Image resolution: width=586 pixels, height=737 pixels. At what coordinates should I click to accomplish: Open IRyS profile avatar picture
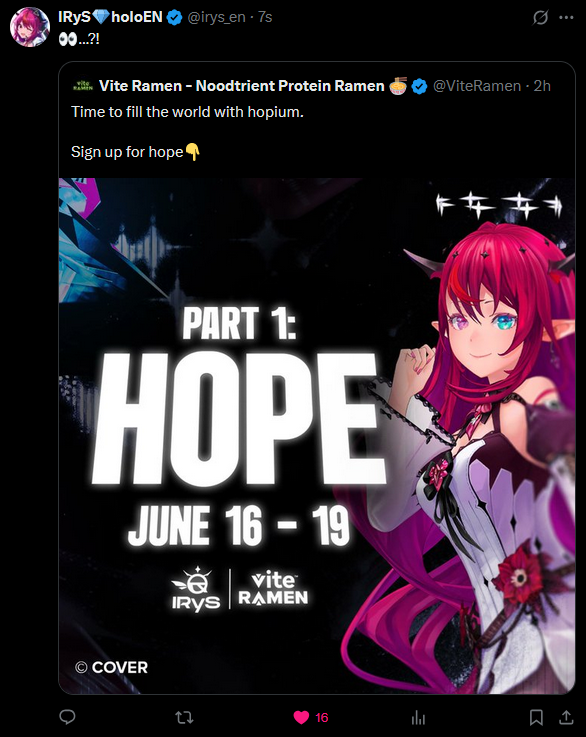click(x=30, y=27)
